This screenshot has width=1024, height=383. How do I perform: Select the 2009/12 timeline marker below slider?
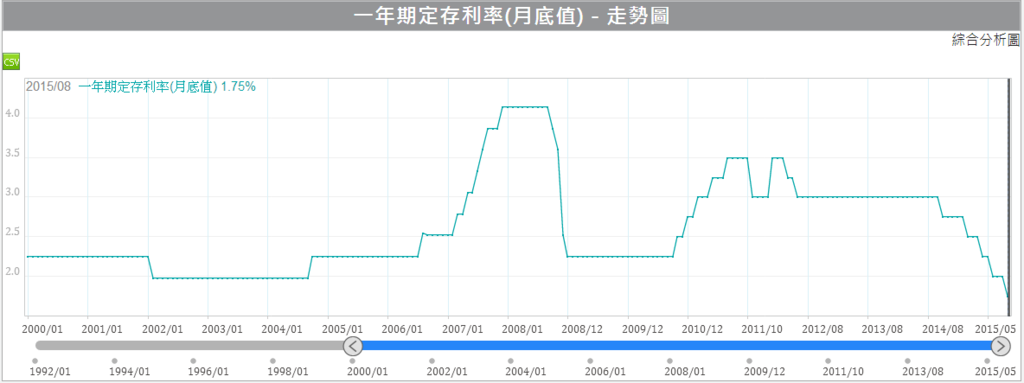[748, 361]
